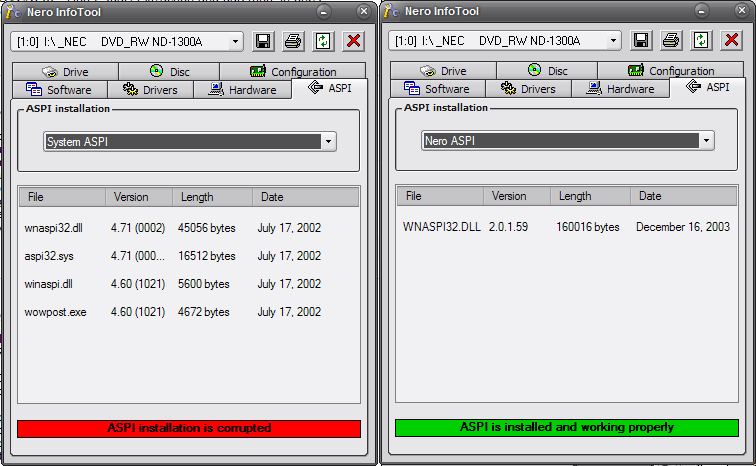Screen dimensions: 756x466
Task: Switch to Drive tab in left window
Action: tap(66, 72)
